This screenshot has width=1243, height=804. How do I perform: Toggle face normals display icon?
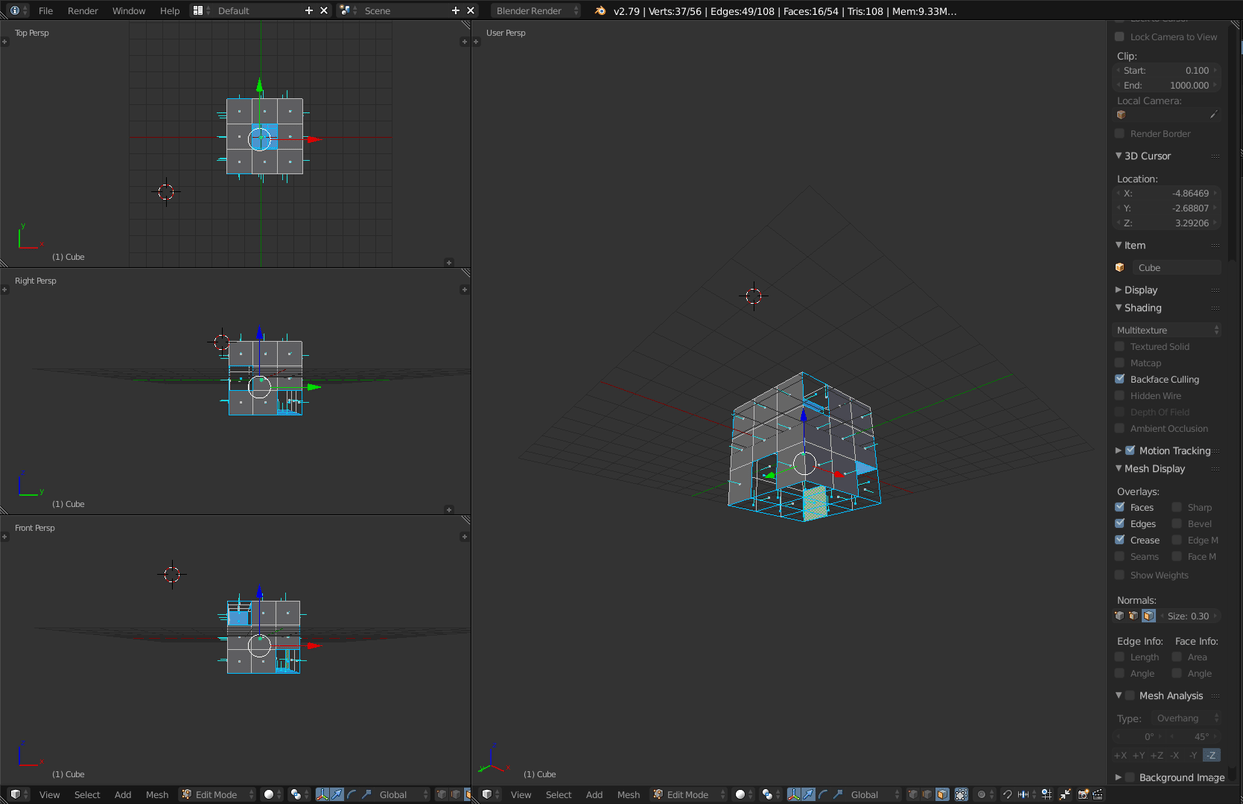(x=1148, y=616)
